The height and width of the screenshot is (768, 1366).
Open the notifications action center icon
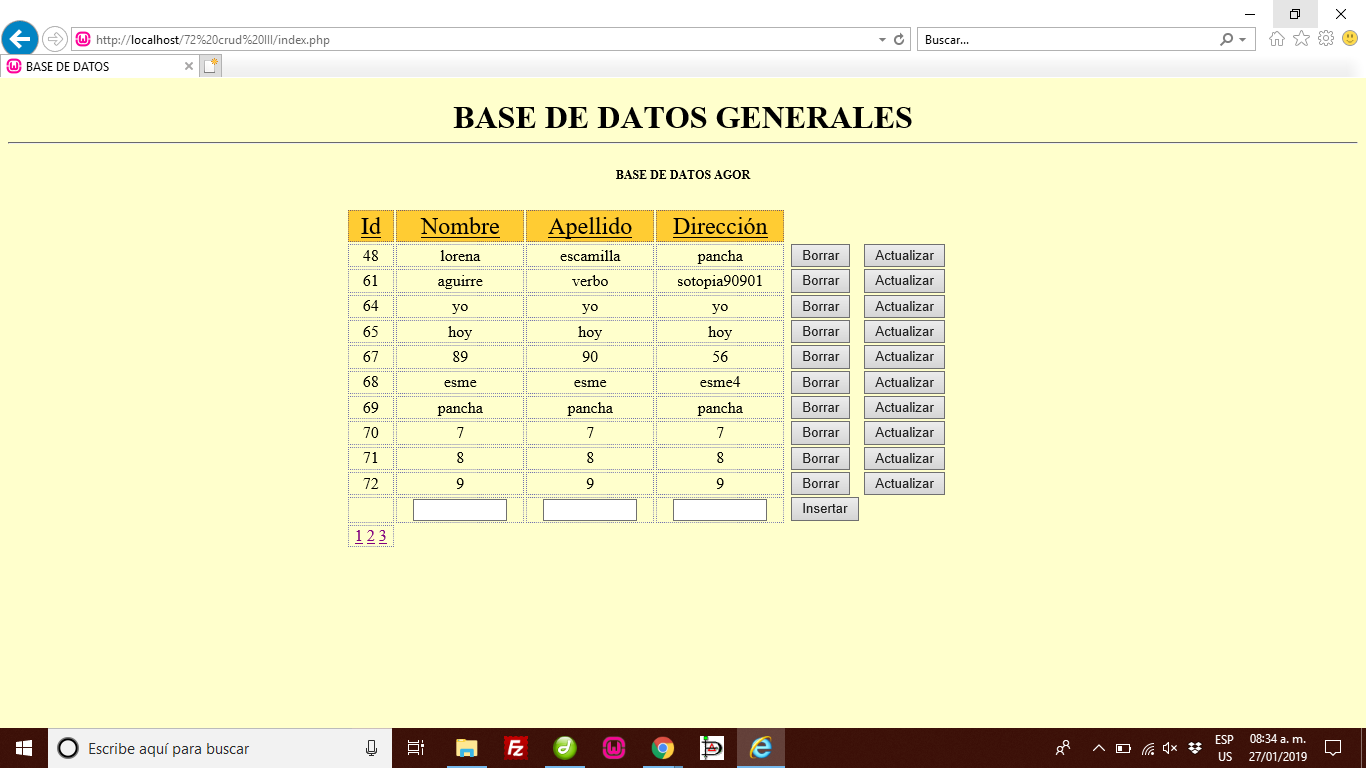click(x=1333, y=748)
